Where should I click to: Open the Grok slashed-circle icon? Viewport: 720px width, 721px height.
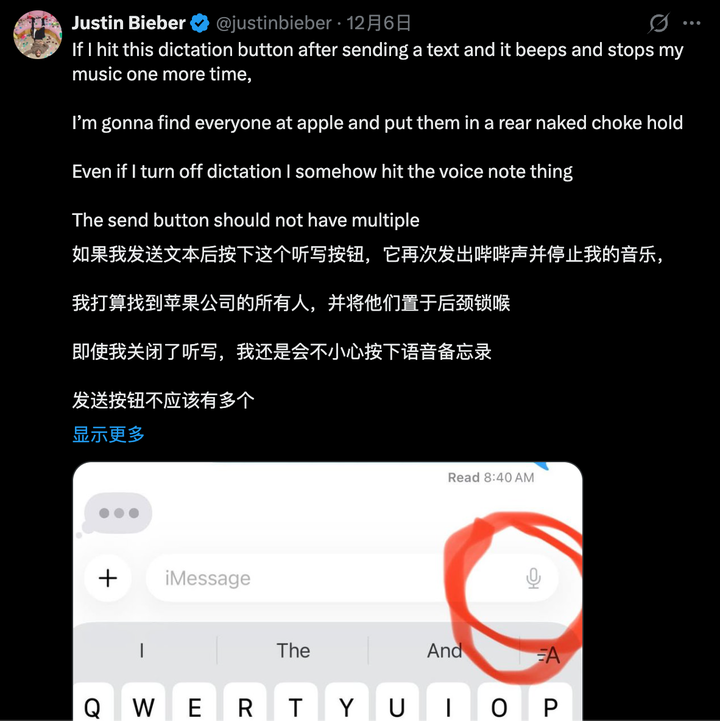[658, 23]
